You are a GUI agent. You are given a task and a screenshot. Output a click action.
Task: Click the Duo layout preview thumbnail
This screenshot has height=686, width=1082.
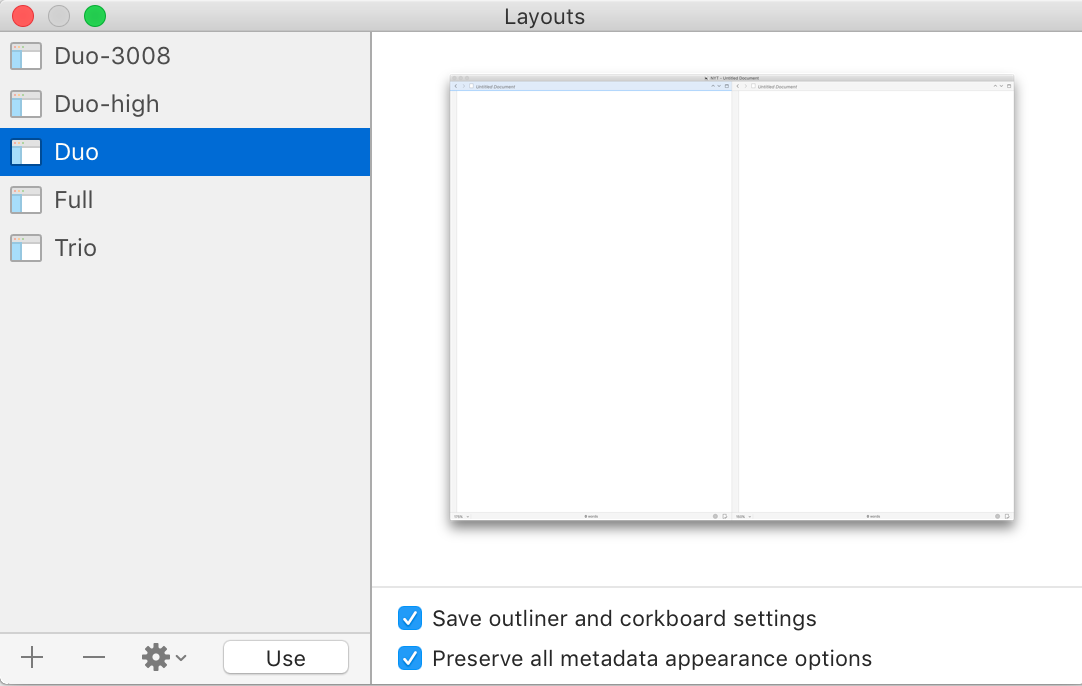pyautogui.click(x=731, y=297)
